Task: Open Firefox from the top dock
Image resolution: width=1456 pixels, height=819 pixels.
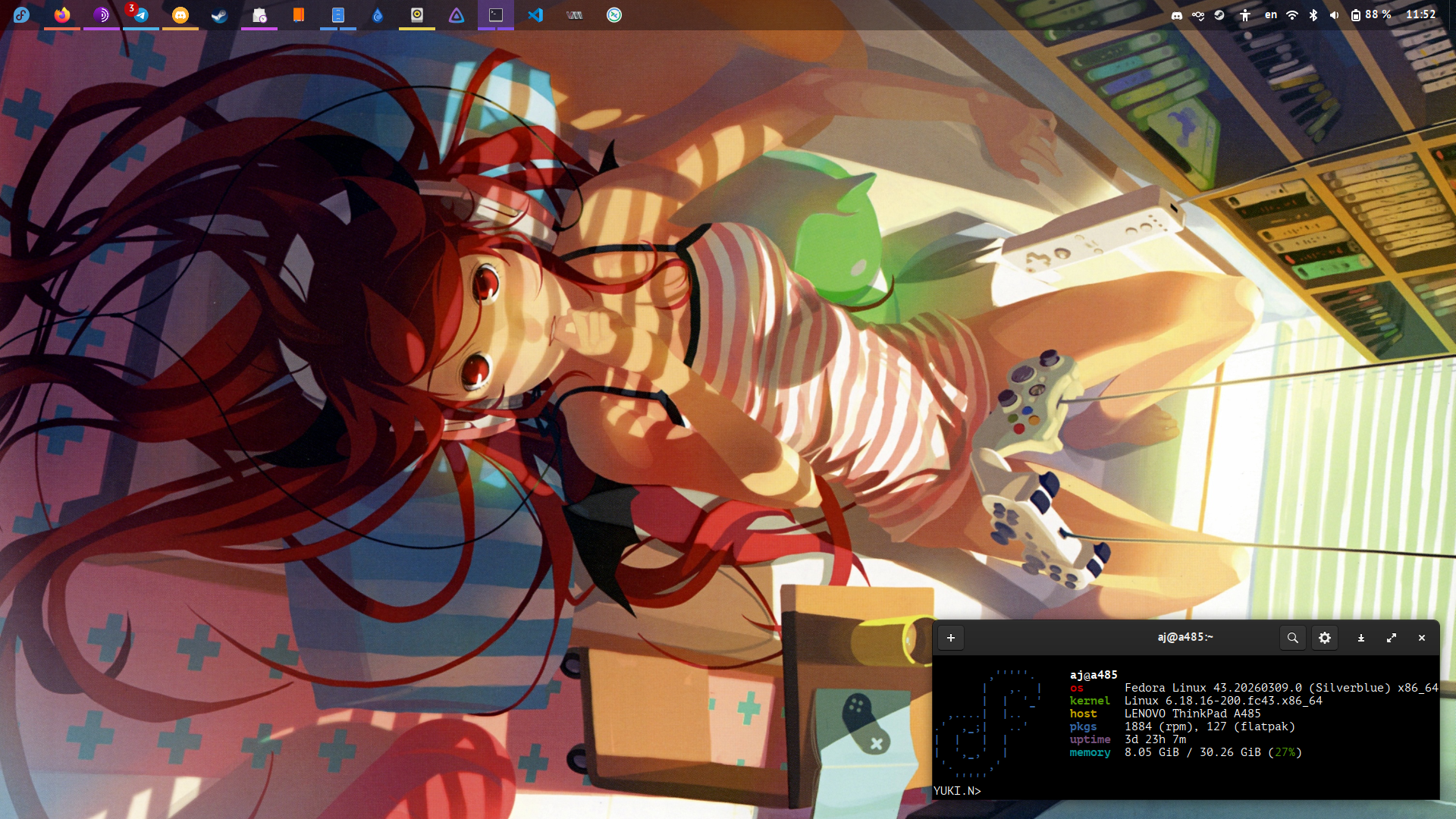Action: click(62, 15)
